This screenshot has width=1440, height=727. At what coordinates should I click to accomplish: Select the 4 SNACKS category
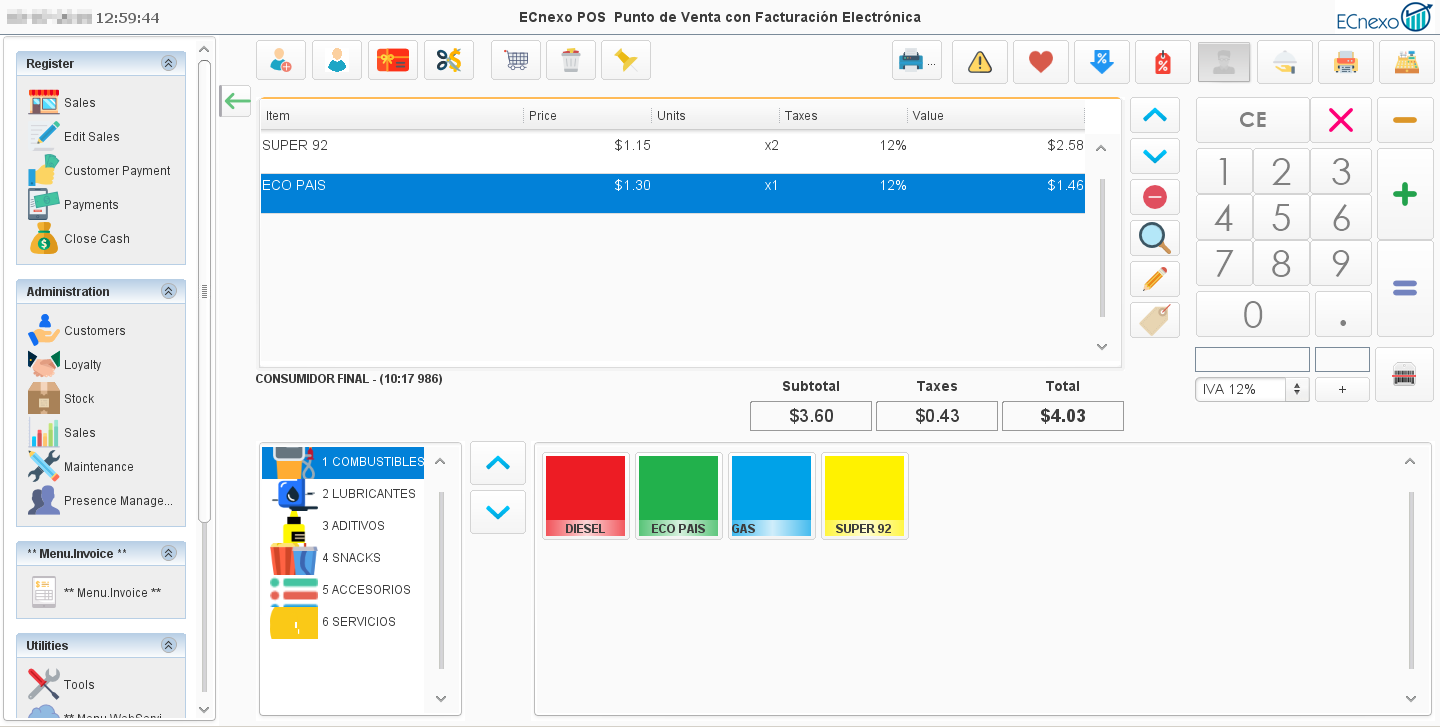pyautogui.click(x=343, y=558)
